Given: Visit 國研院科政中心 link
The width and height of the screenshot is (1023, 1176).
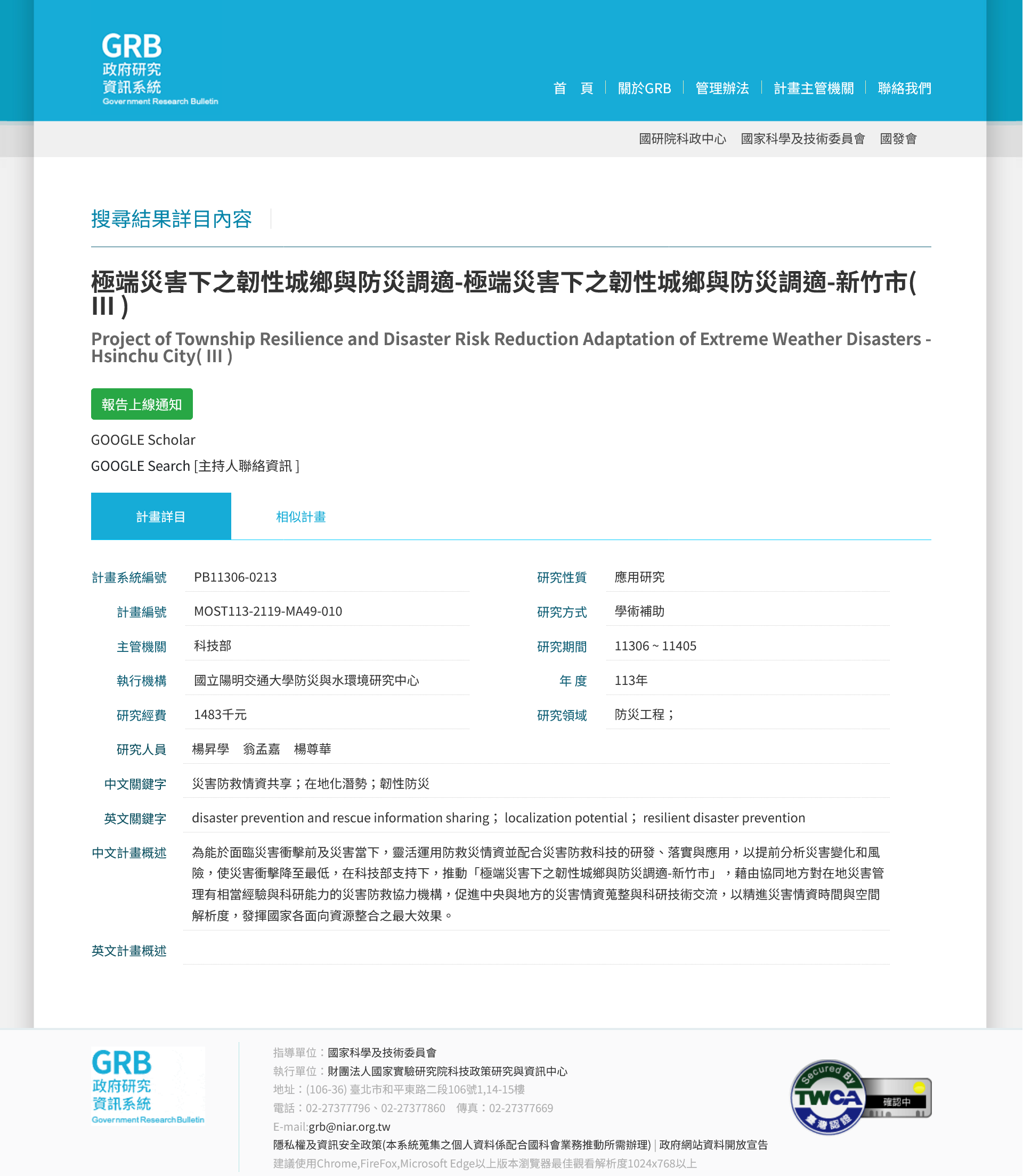Looking at the screenshot, I should tap(682, 138).
